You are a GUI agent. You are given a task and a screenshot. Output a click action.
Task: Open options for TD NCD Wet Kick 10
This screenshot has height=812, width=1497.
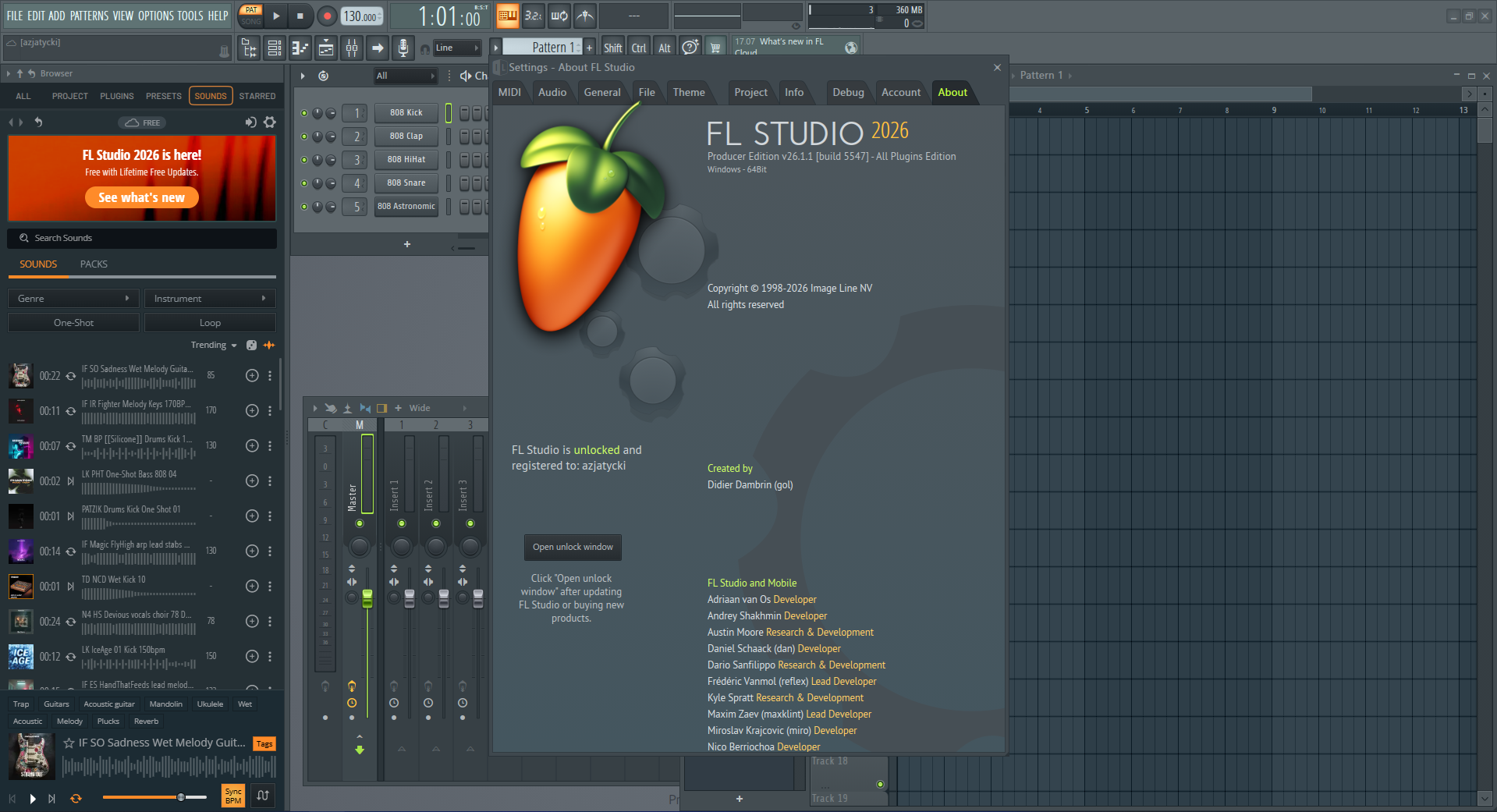point(270,586)
